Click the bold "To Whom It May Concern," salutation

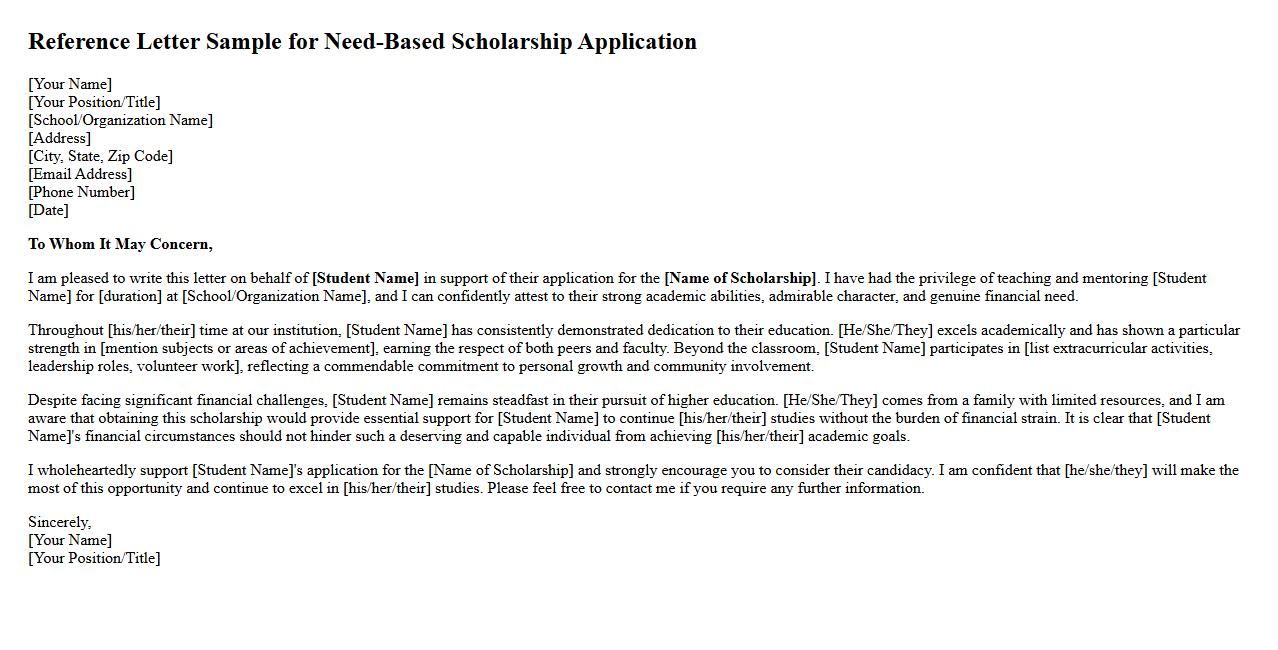pyautogui.click(x=120, y=244)
